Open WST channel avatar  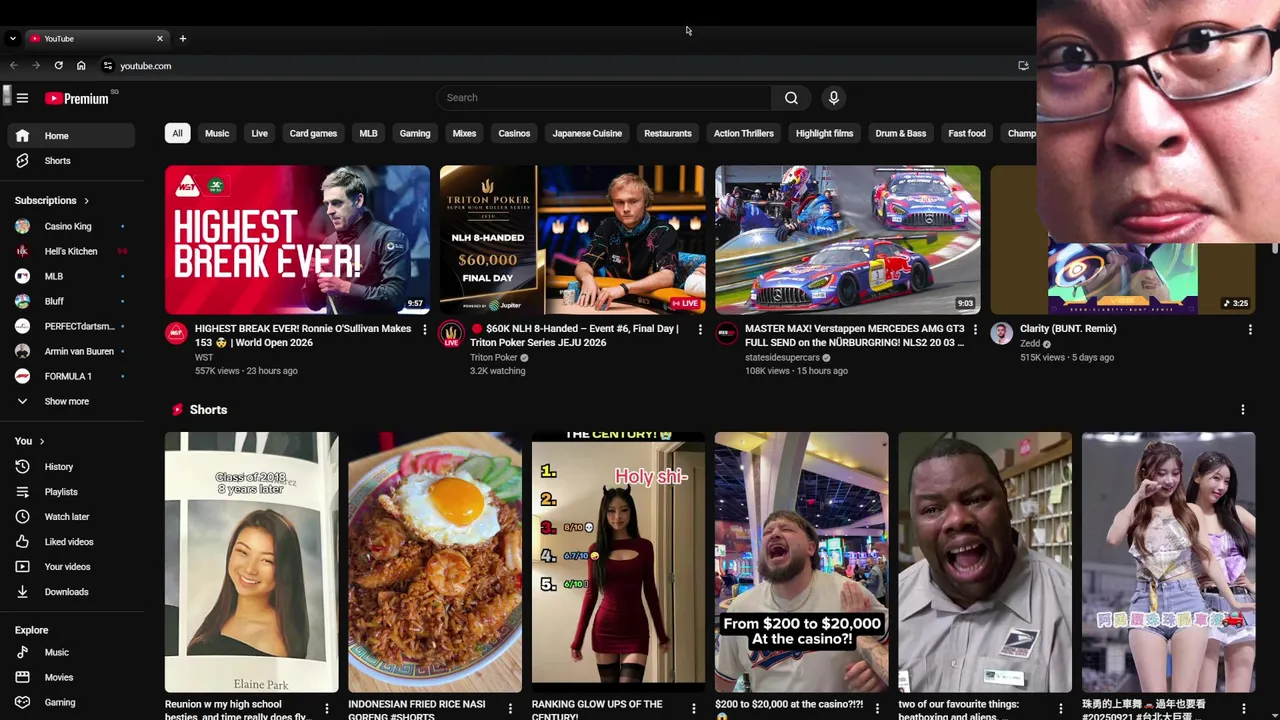[177, 334]
